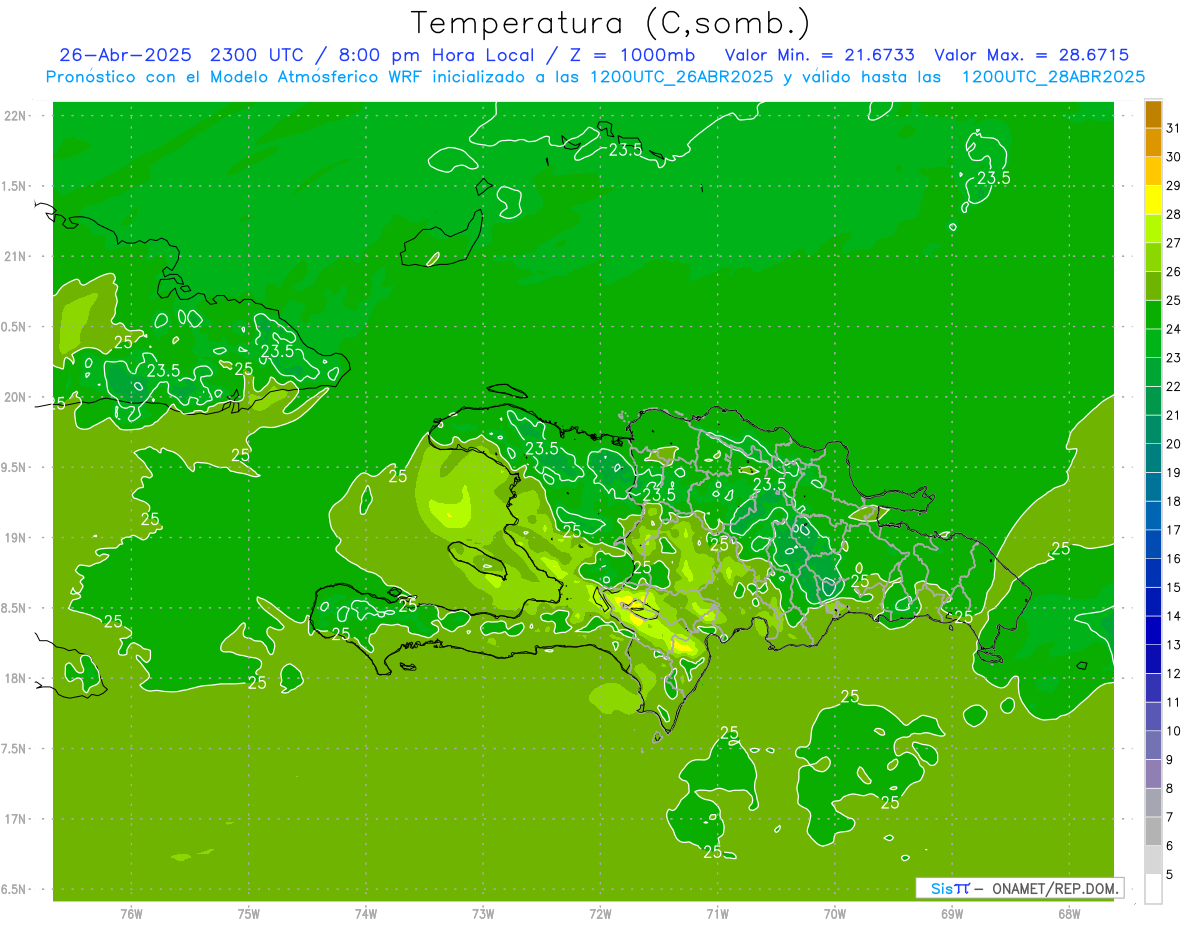Viewport: 1200px width, 927px height.
Task: Click the 69W longitude axis label
Action: click(x=952, y=913)
